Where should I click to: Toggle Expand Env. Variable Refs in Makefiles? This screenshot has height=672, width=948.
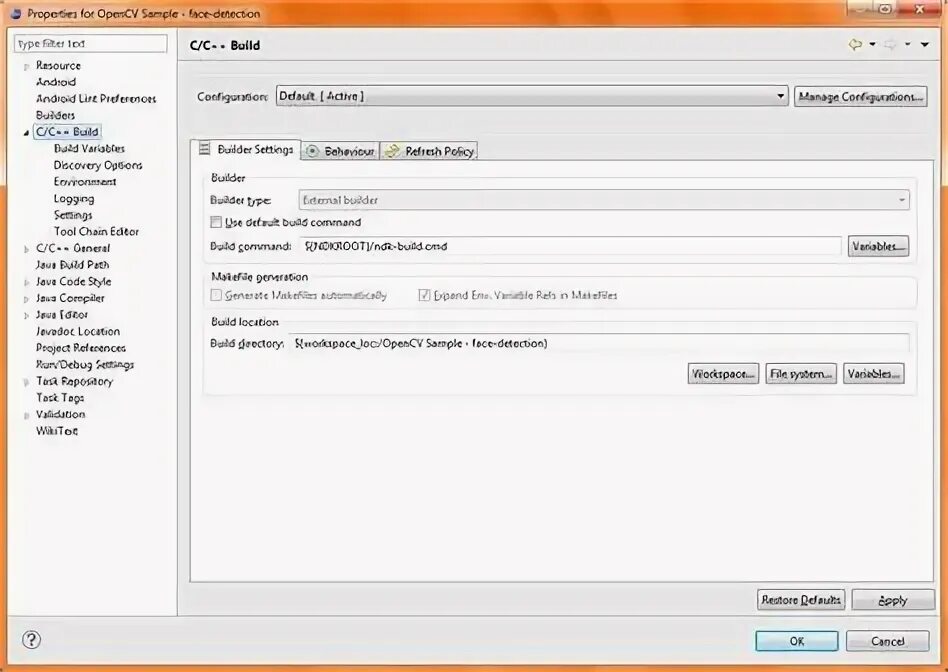point(424,295)
